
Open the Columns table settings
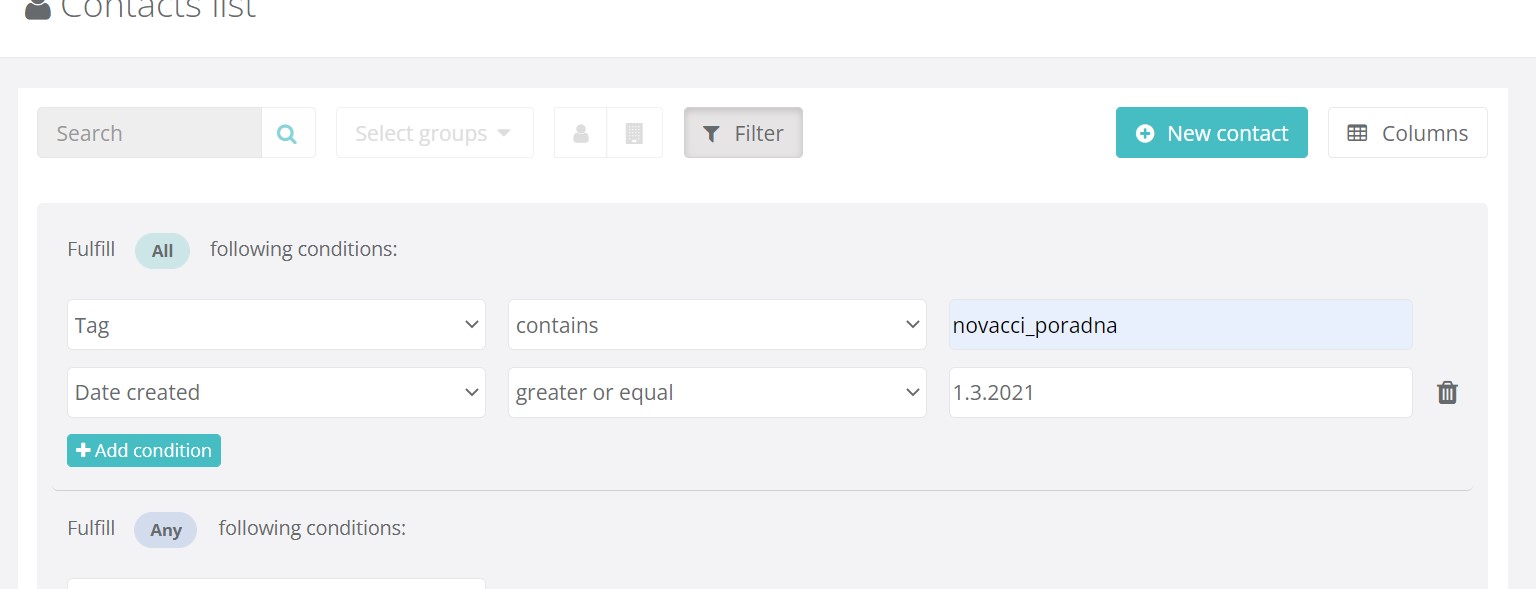[x=1407, y=133]
